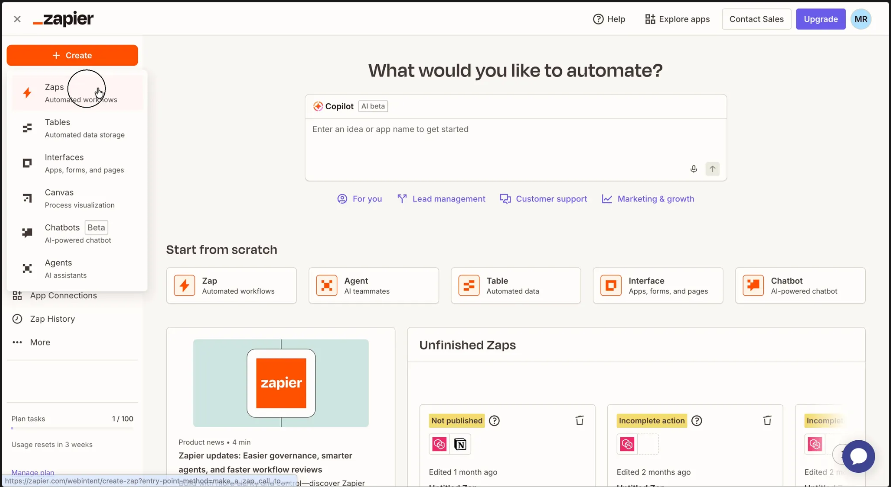
Task: Switch to Lead management suggestions
Action: point(441,199)
